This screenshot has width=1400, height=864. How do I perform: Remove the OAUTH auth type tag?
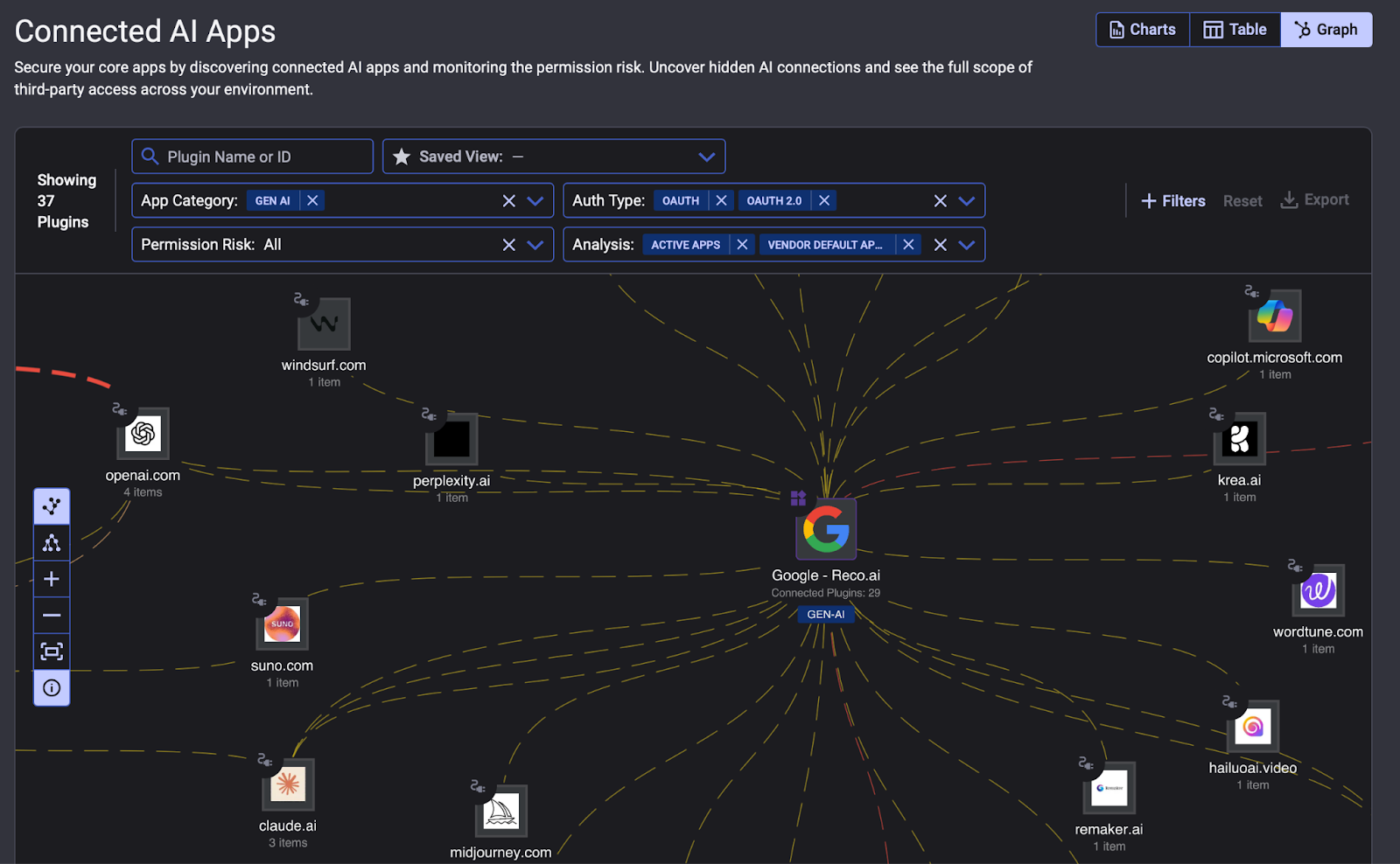tap(721, 200)
